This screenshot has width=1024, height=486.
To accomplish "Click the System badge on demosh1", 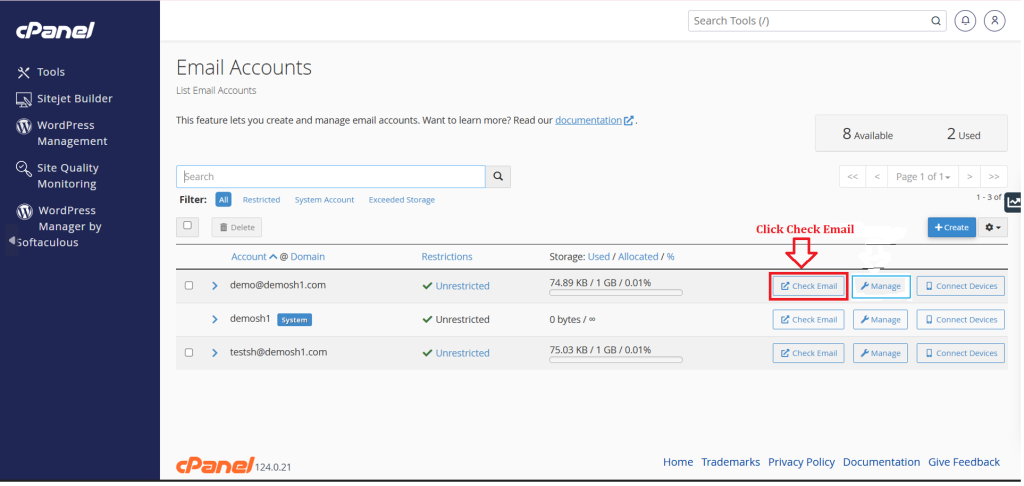I will point(295,320).
